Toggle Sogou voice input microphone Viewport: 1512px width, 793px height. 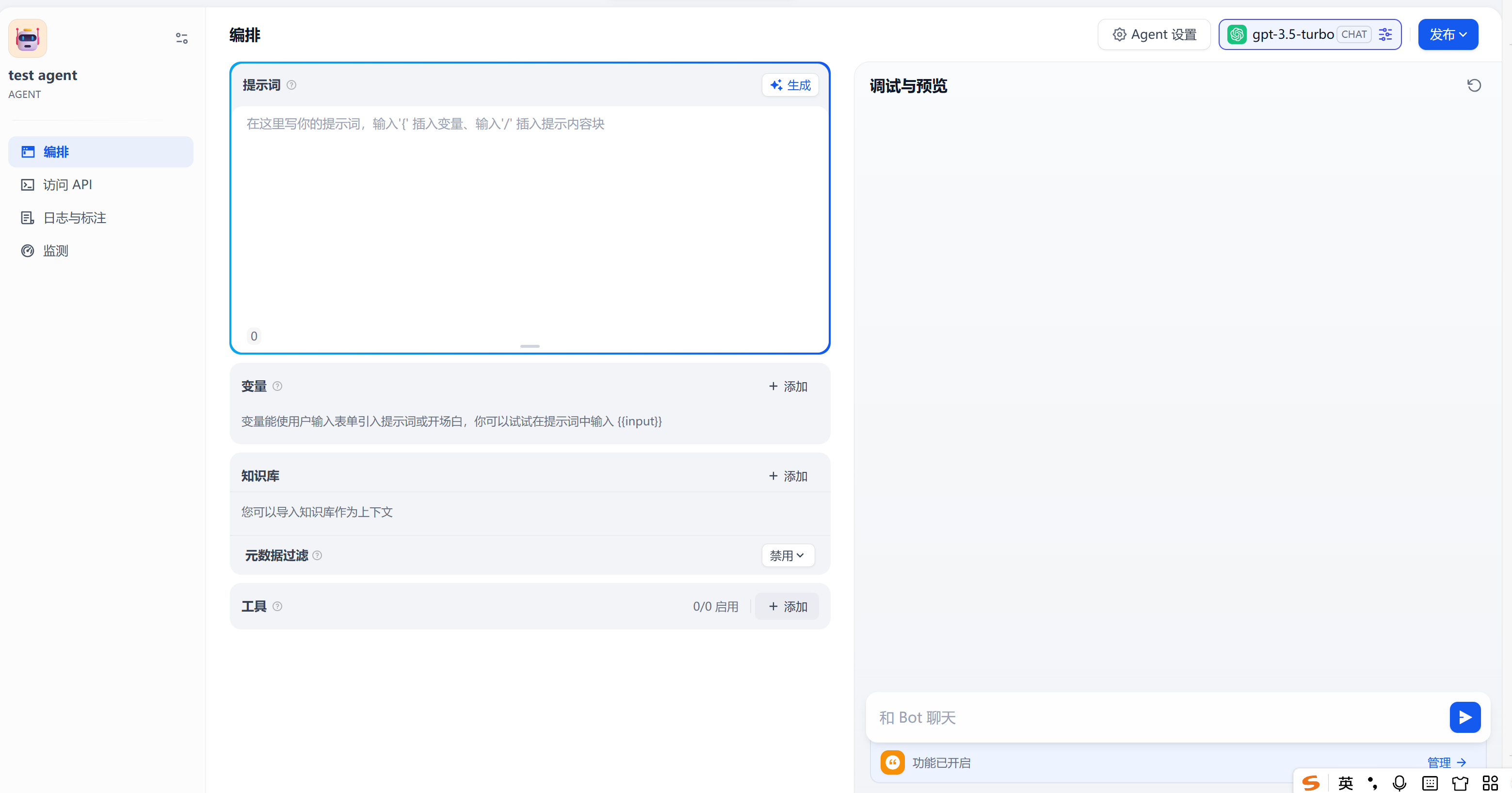coord(1399,783)
